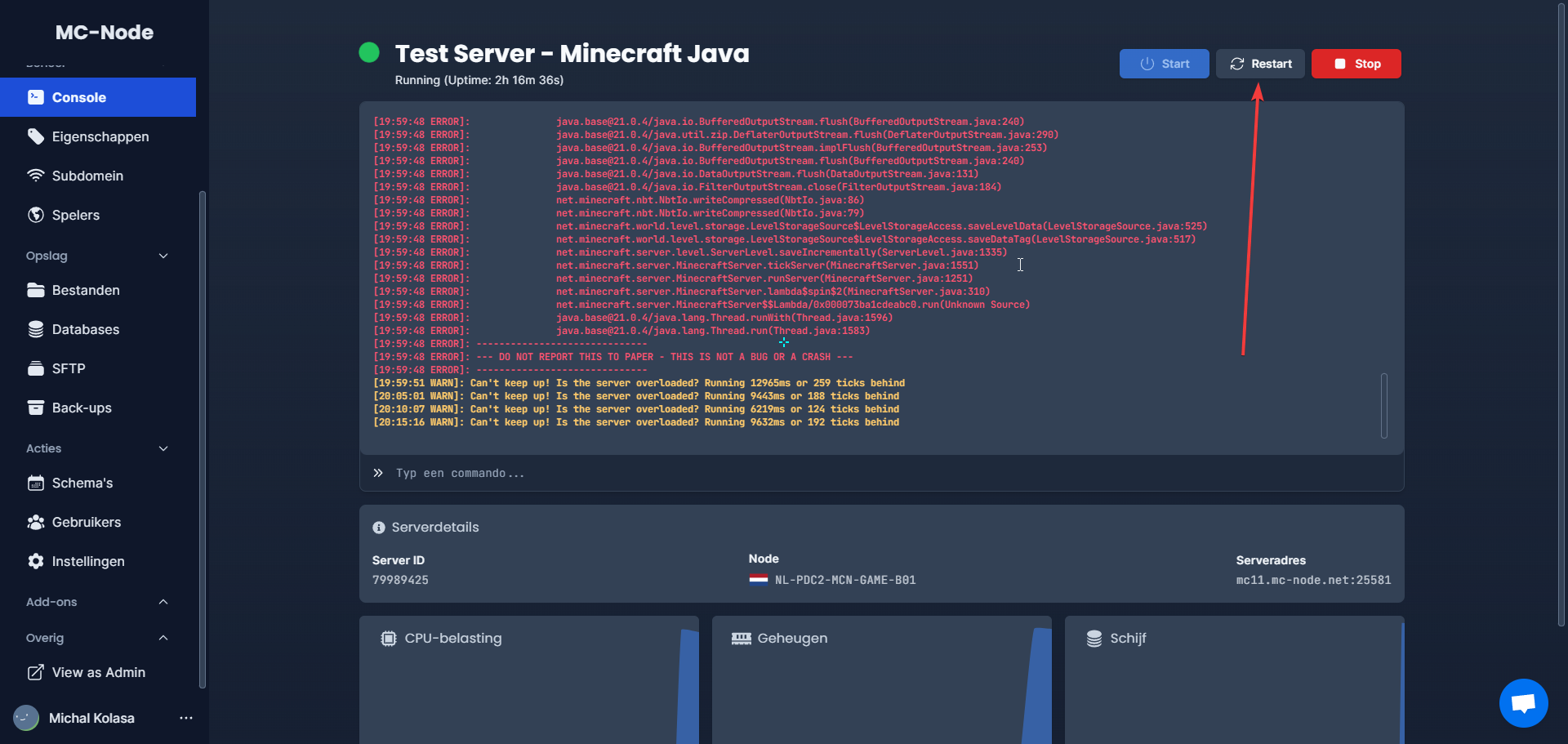Open the Spelers page
The height and width of the screenshot is (744, 1568).
coord(98,215)
